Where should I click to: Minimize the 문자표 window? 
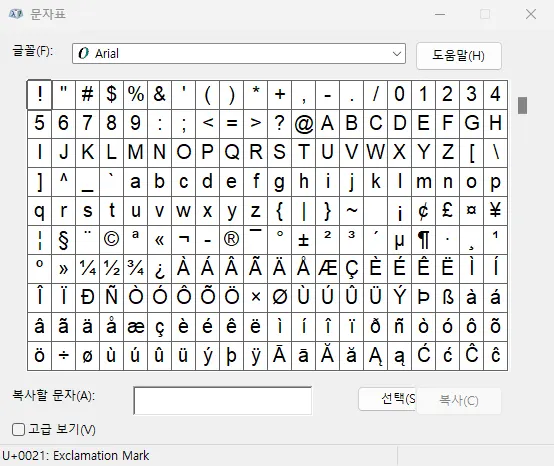(440, 14)
